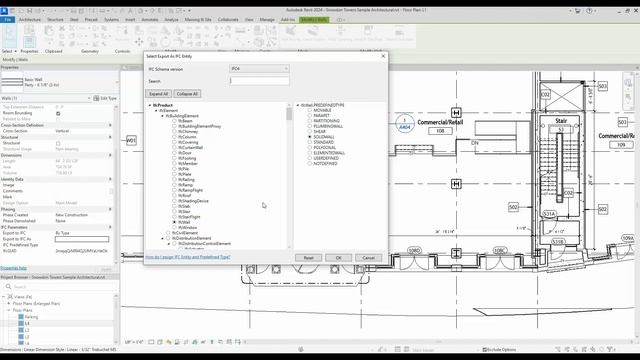
Task: Click the Cancel button in dialog
Action: [369, 258]
